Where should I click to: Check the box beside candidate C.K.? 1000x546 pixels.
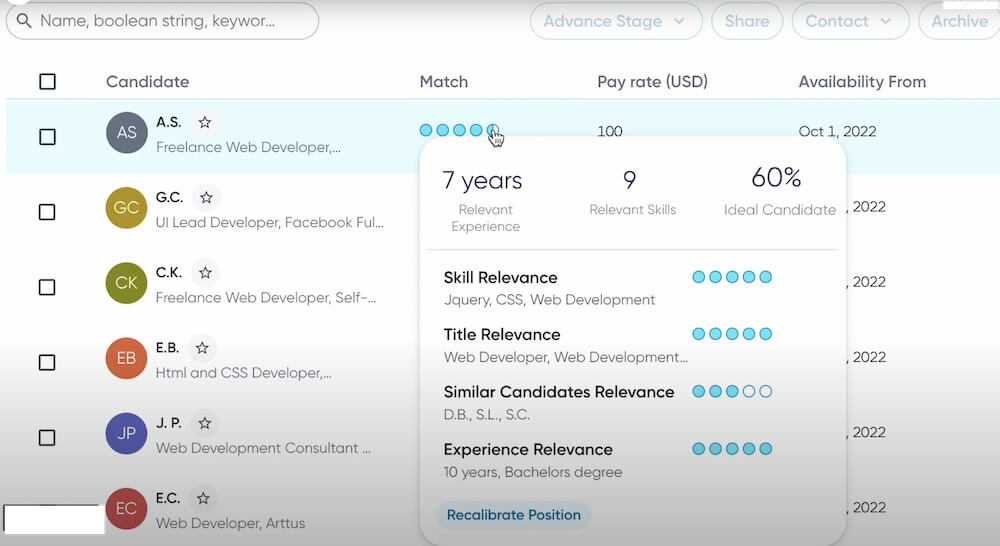point(47,287)
